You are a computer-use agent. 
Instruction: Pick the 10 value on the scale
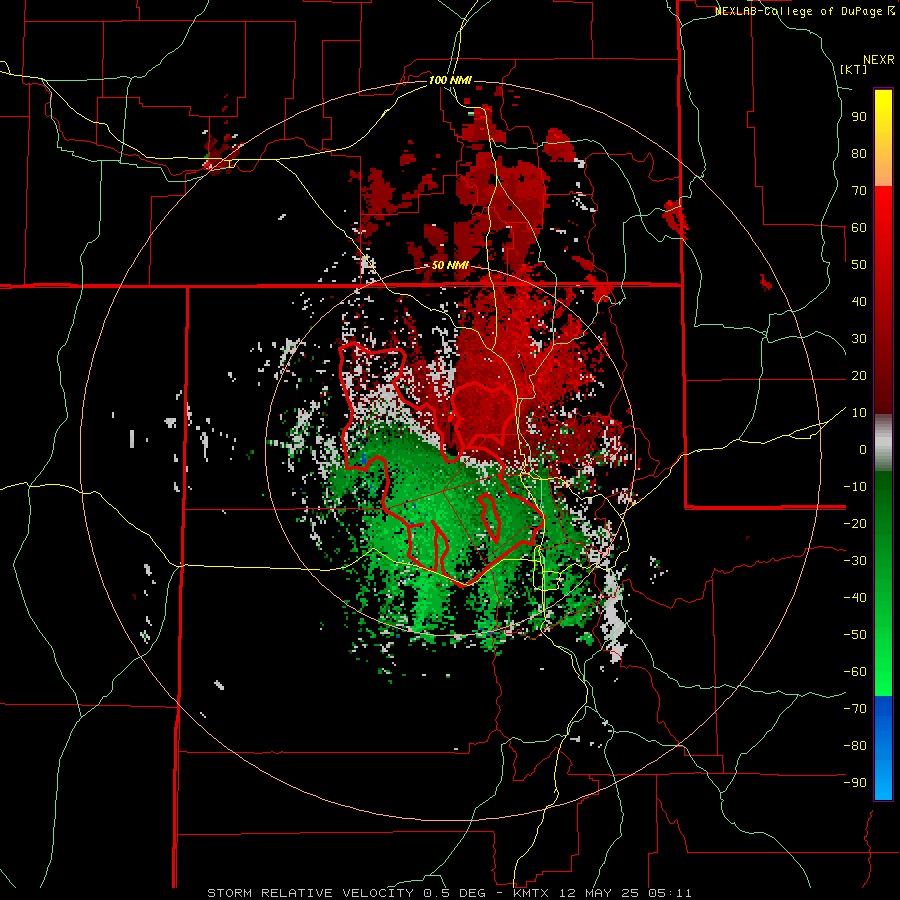[859, 413]
